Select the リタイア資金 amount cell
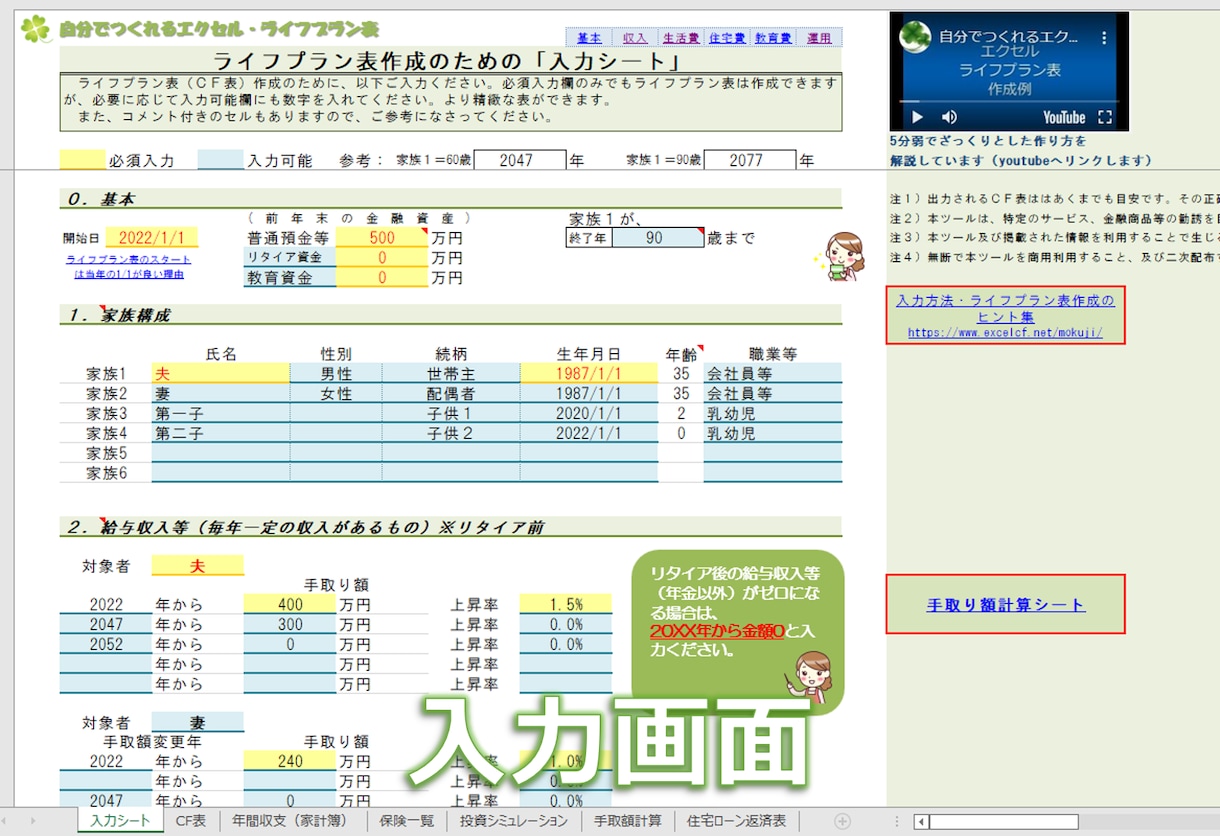This screenshot has height=836, width=1220. (x=381, y=258)
